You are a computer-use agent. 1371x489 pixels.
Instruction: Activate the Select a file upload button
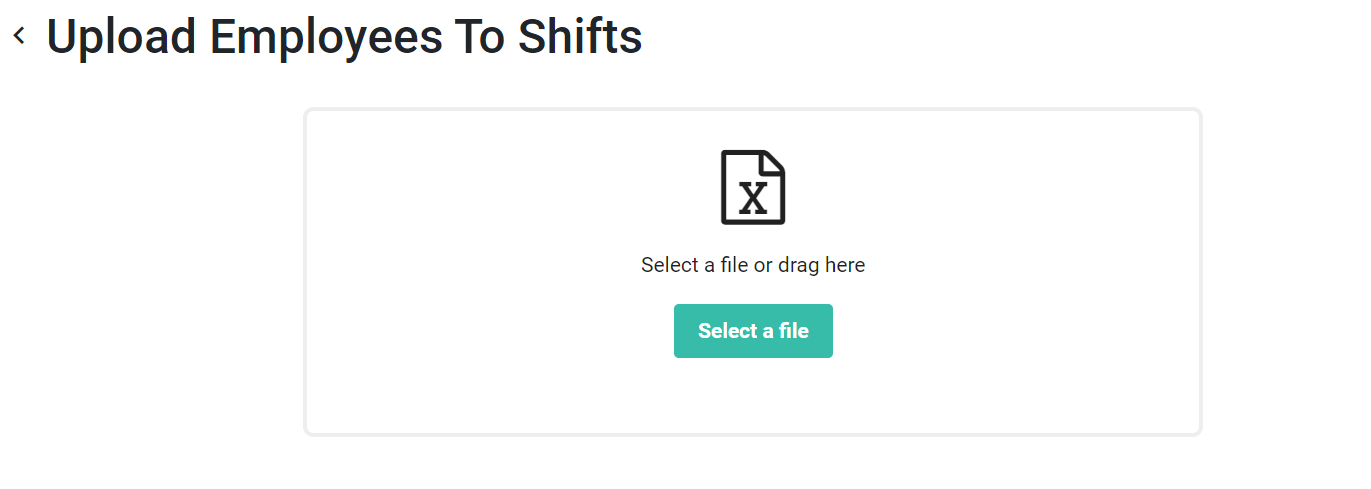pyautogui.click(x=753, y=331)
